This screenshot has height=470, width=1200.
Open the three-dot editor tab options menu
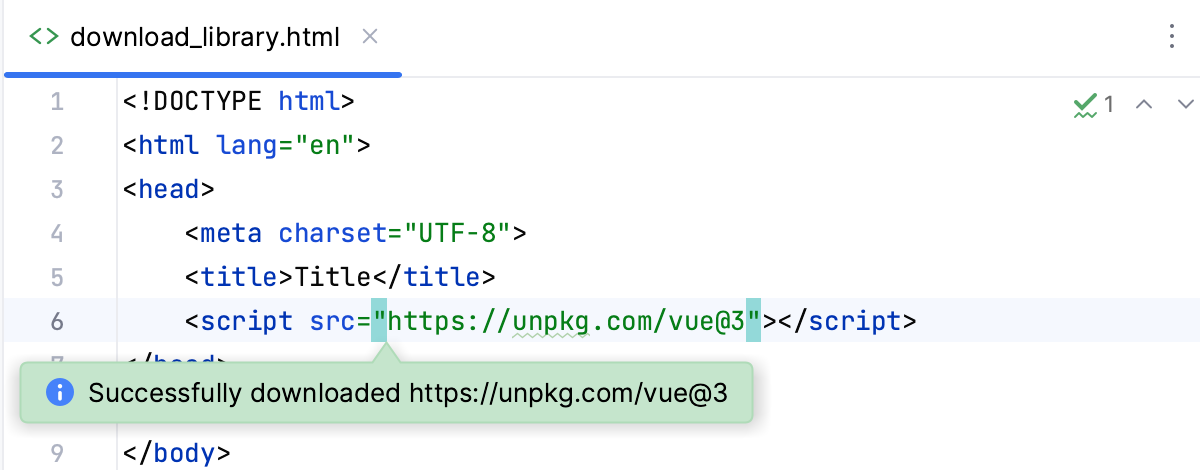point(1172,38)
